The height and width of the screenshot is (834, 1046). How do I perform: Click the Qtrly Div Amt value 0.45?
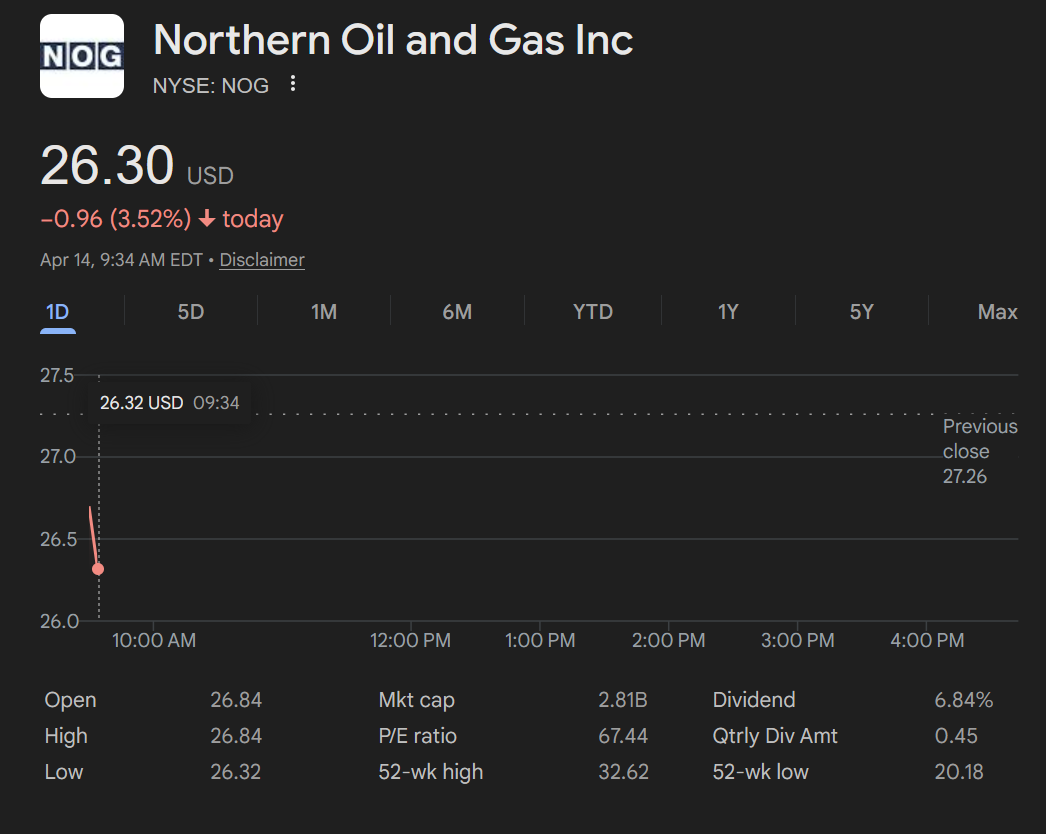pyautogui.click(x=956, y=736)
